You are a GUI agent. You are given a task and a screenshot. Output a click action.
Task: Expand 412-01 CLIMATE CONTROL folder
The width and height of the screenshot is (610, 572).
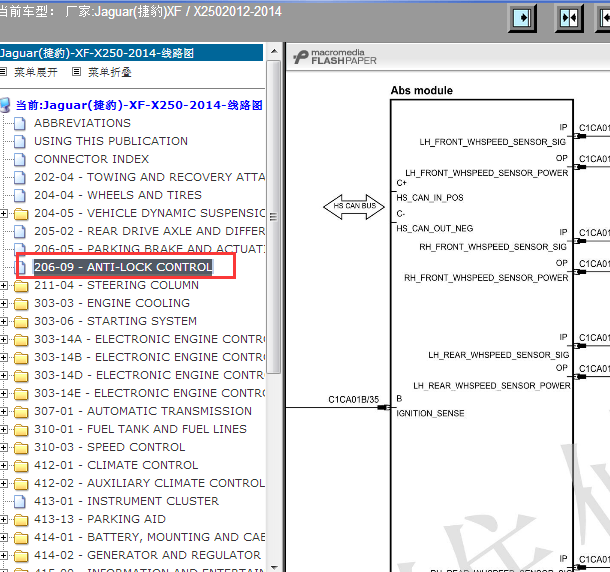(x=4, y=465)
